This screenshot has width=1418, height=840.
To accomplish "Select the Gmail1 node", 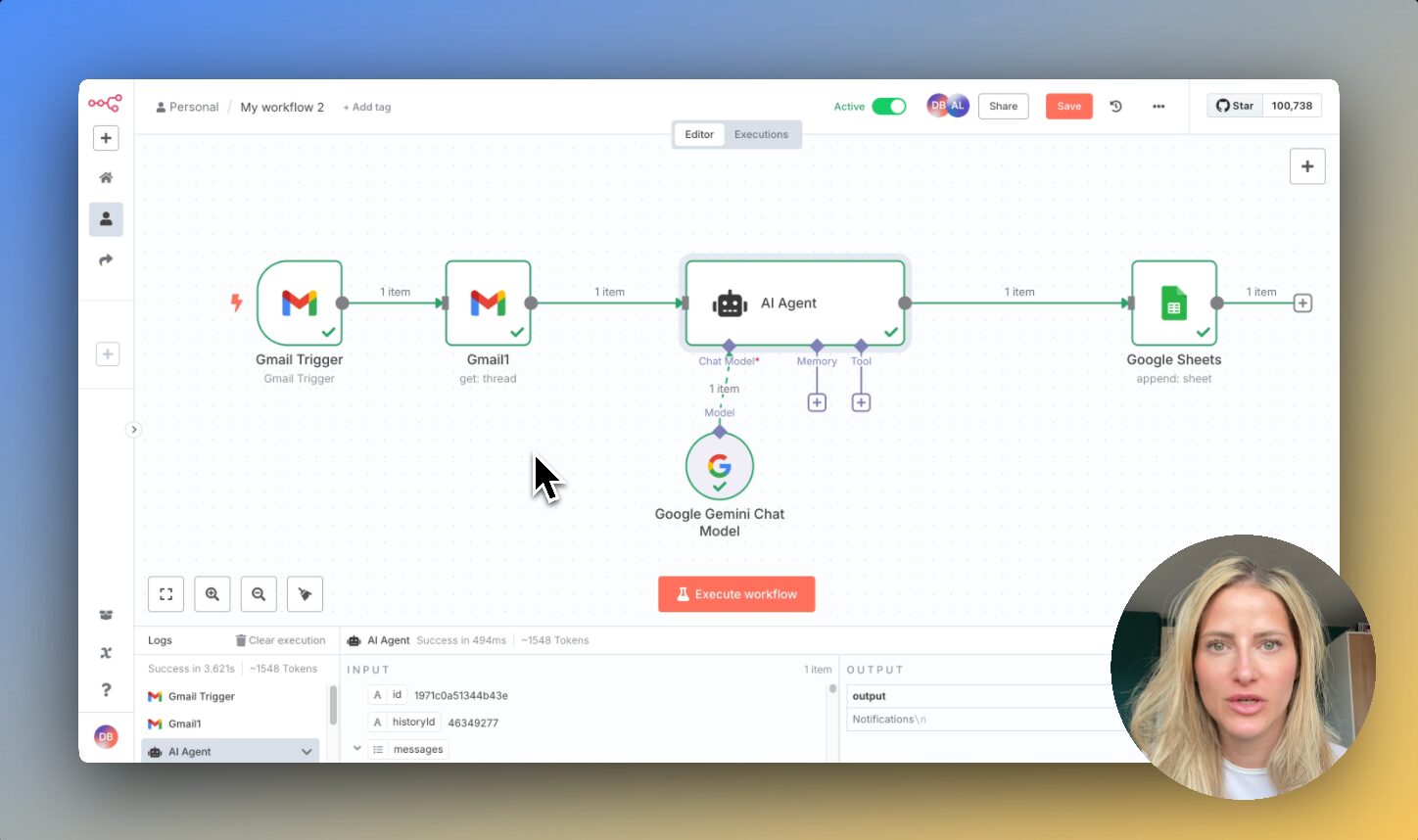I will [x=488, y=303].
